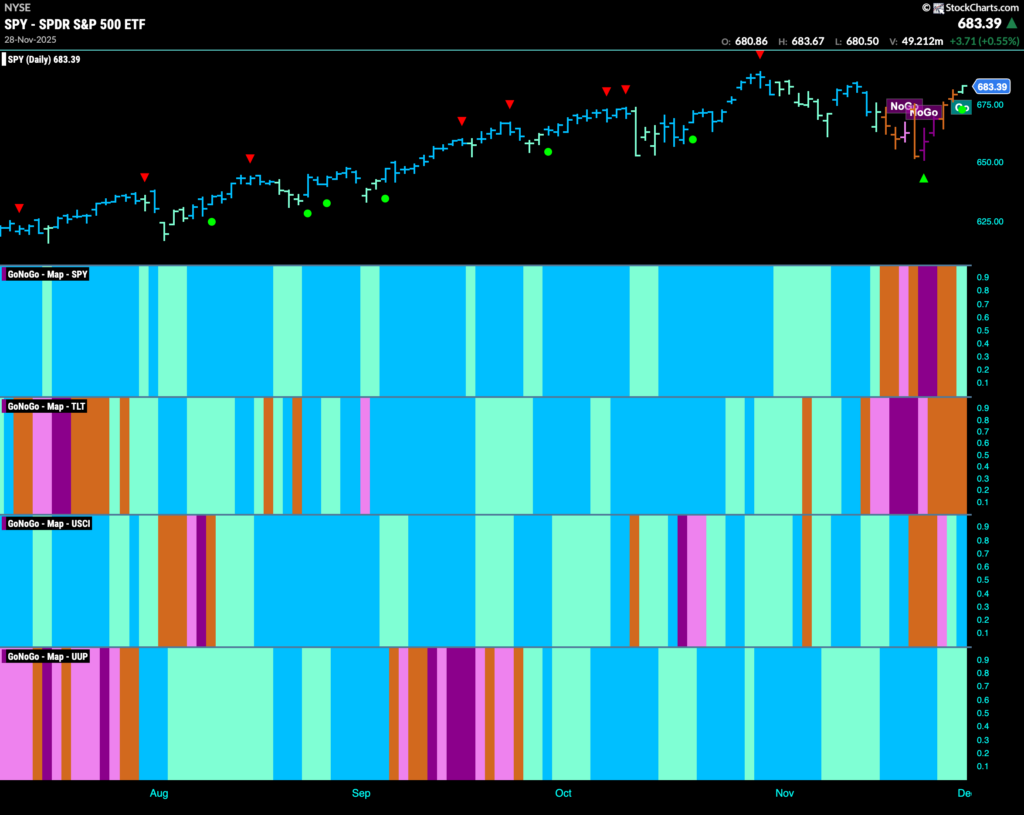The width and height of the screenshot is (1024, 815).
Task: Click the low value 680.50
Action: click(862, 41)
